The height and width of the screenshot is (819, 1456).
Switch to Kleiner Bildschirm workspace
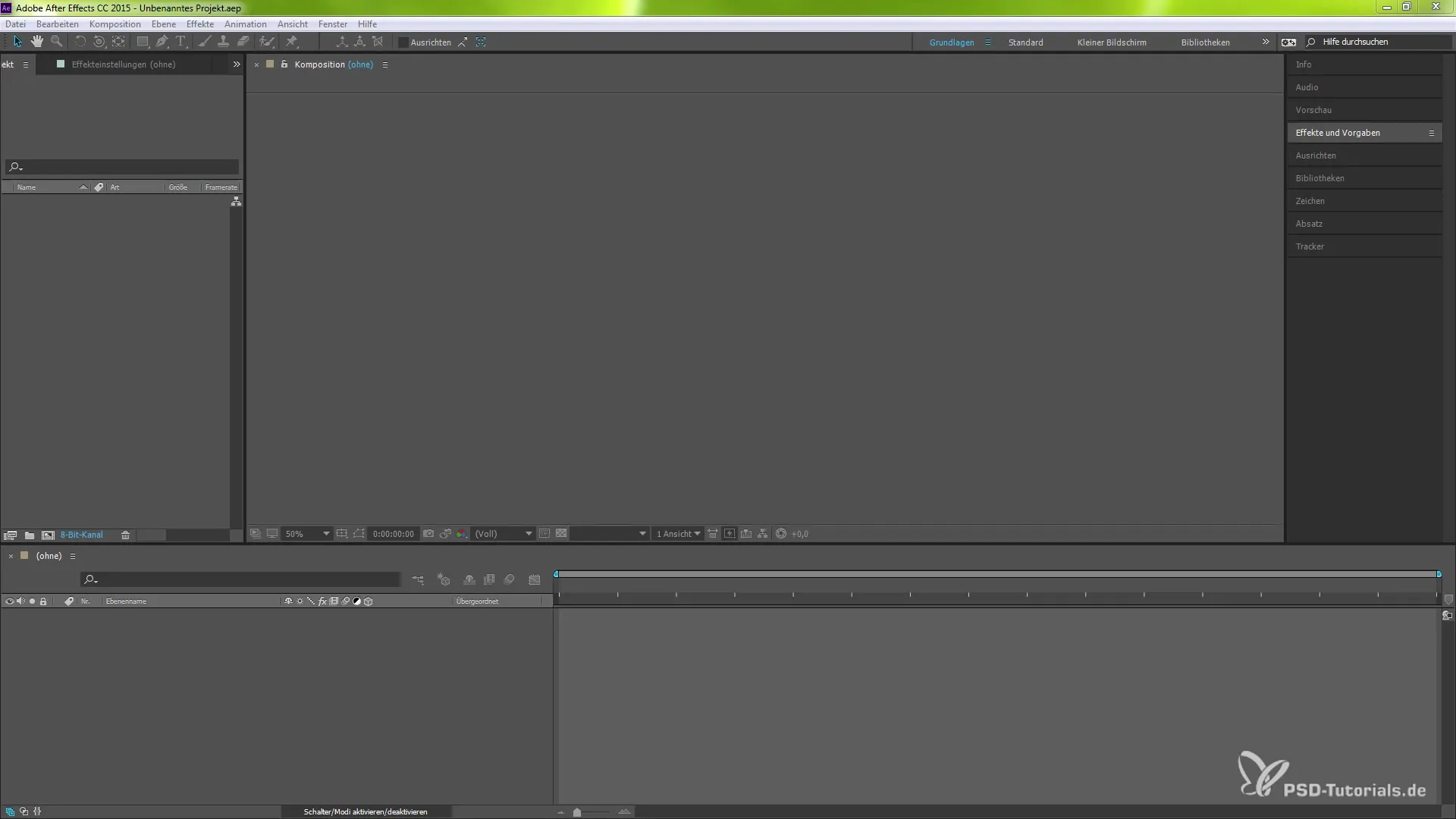(1112, 42)
